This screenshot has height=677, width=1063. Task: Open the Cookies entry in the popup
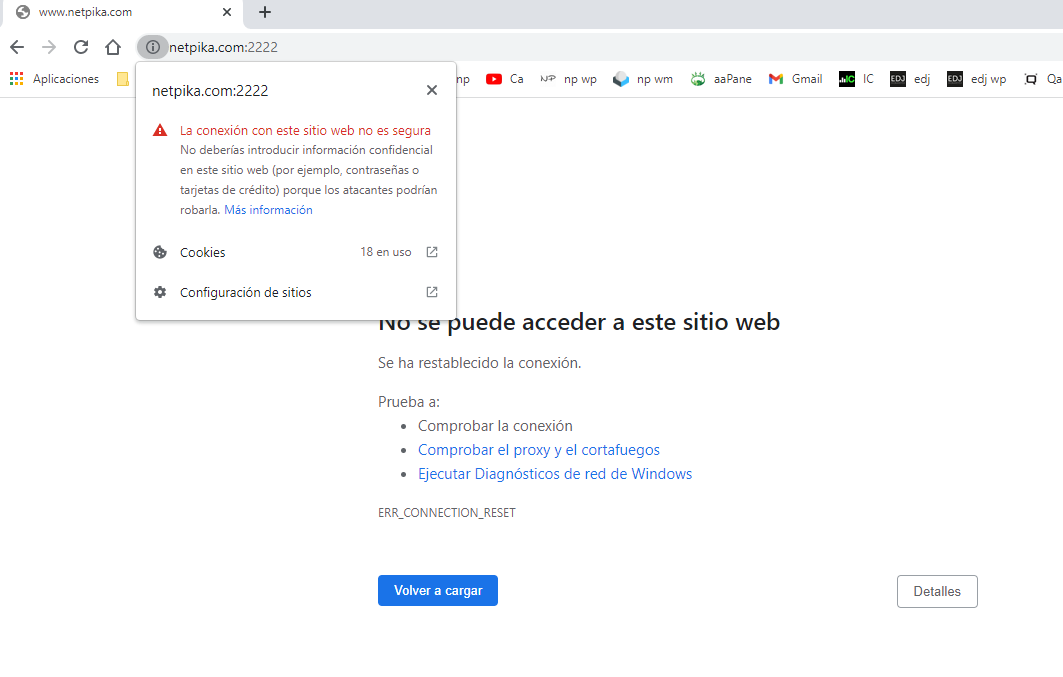click(296, 252)
